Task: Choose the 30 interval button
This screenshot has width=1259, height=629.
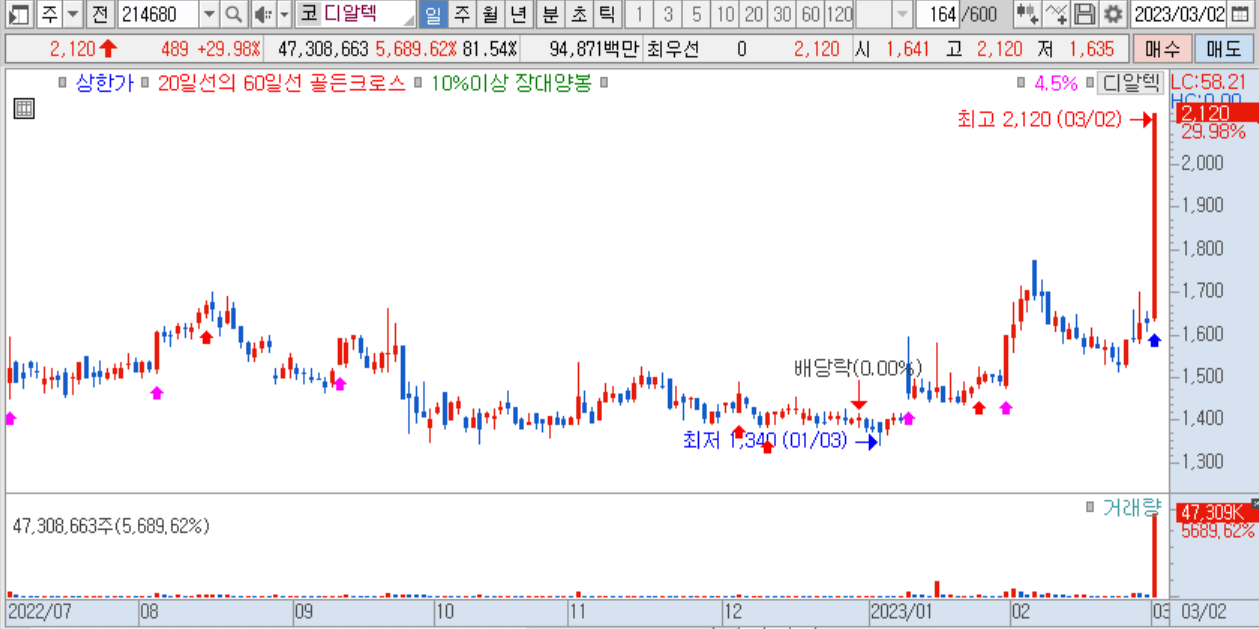Action: pyautogui.click(x=783, y=14)
